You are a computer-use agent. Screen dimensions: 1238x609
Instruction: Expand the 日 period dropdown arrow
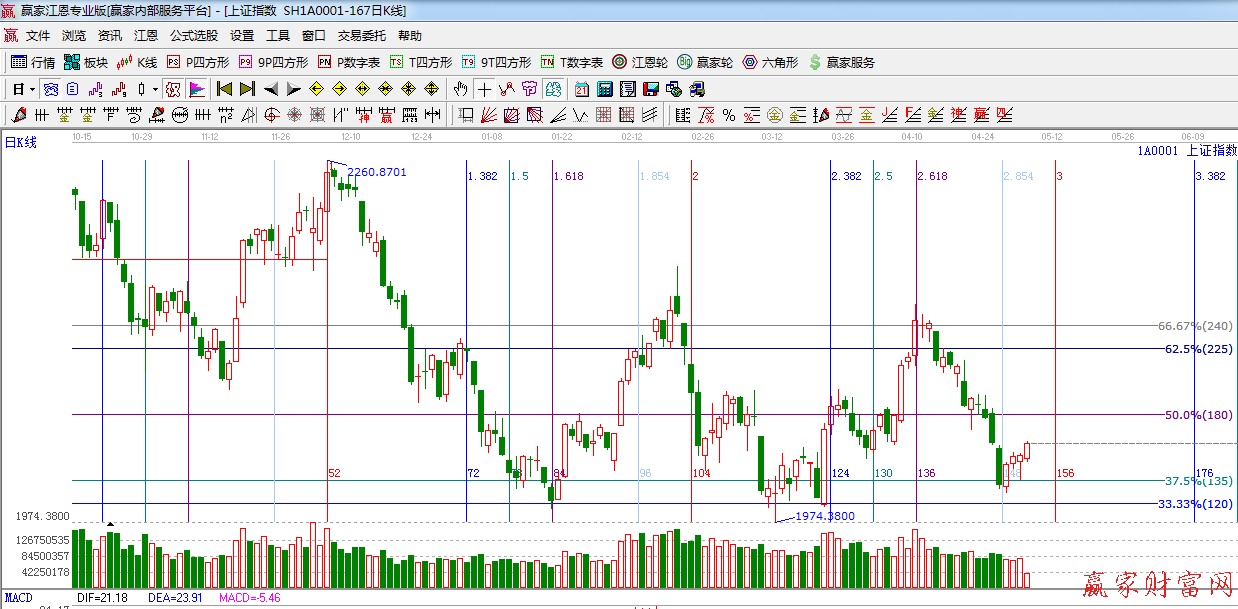(31, 89)
